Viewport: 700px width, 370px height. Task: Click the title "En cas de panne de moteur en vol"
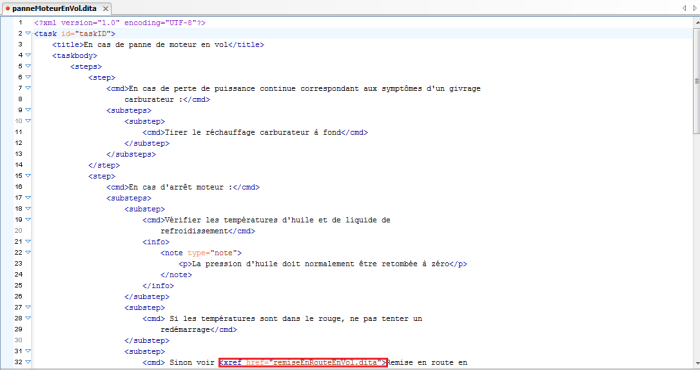[156, 45]
